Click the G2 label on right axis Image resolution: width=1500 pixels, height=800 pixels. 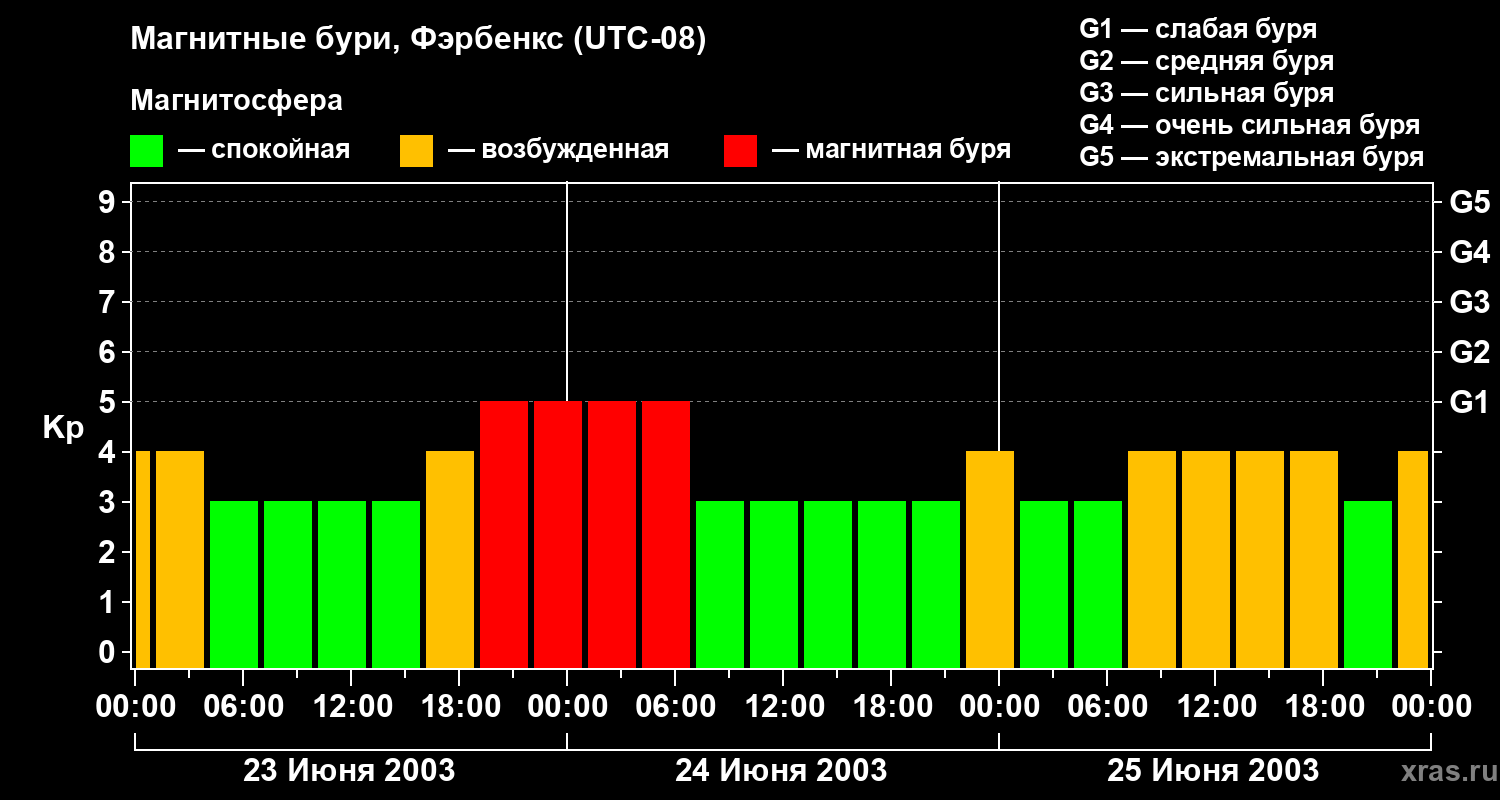click(x=1469, y=352)
